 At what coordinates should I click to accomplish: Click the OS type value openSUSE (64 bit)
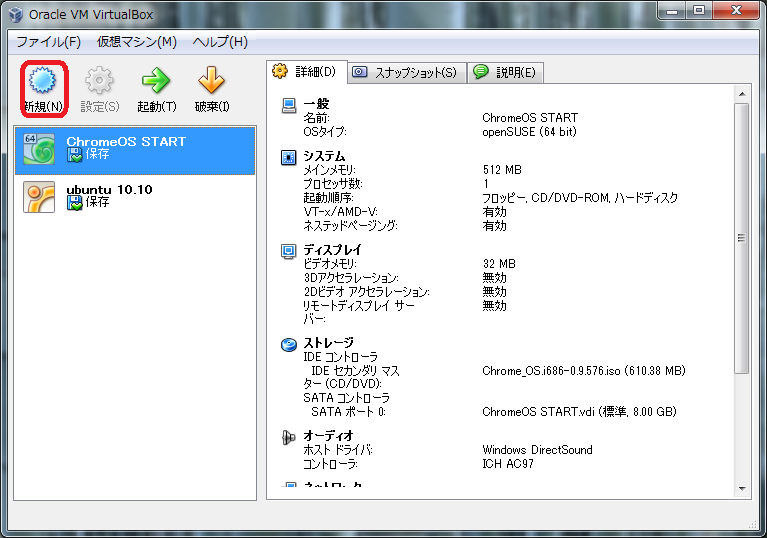pos(529,132)
